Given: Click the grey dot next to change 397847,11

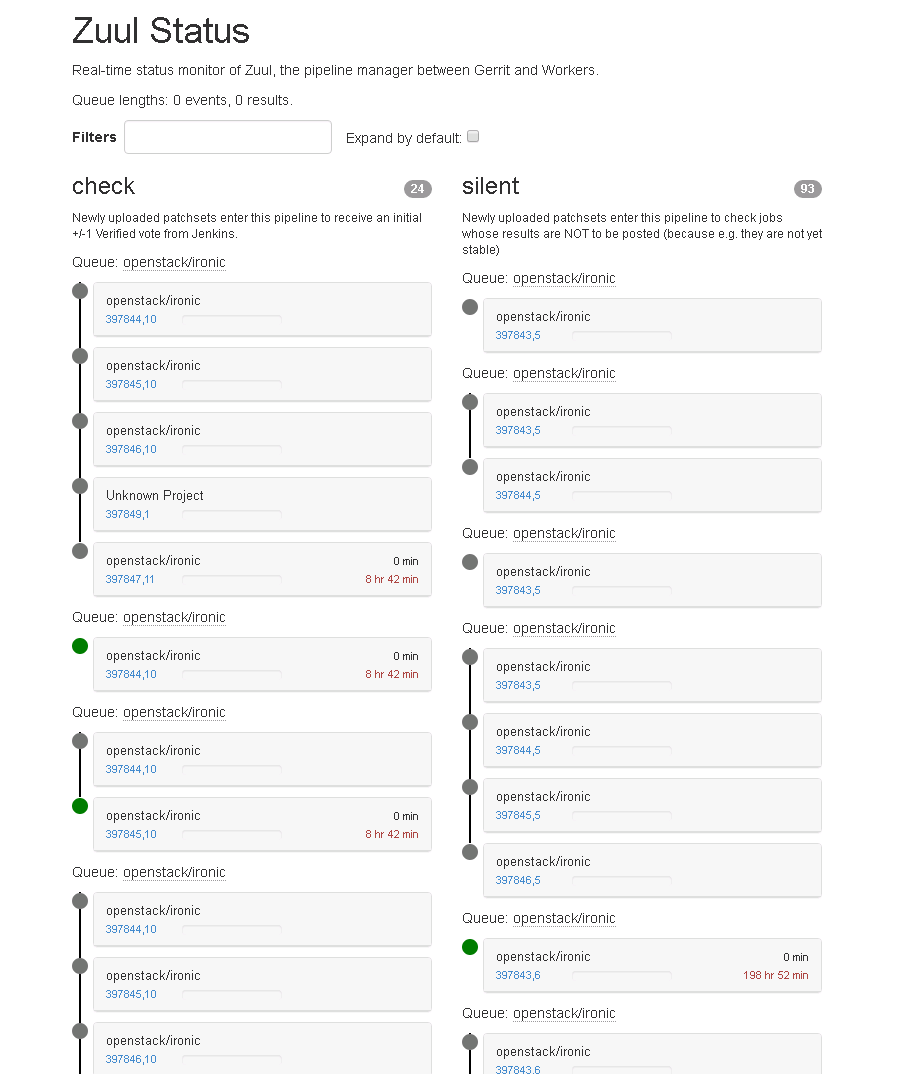Looking at the screenshot, I should [x=80, y=551].
